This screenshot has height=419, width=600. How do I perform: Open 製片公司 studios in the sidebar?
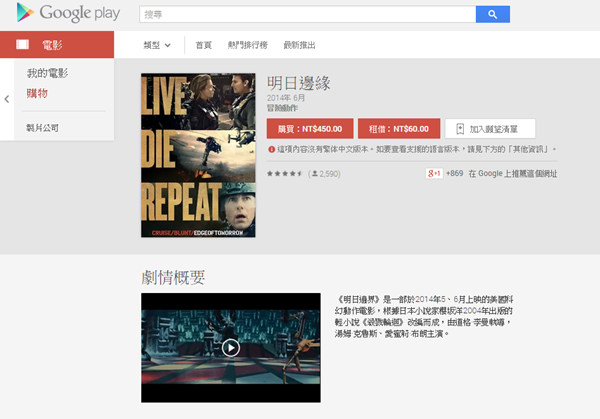tap(42, 128)
